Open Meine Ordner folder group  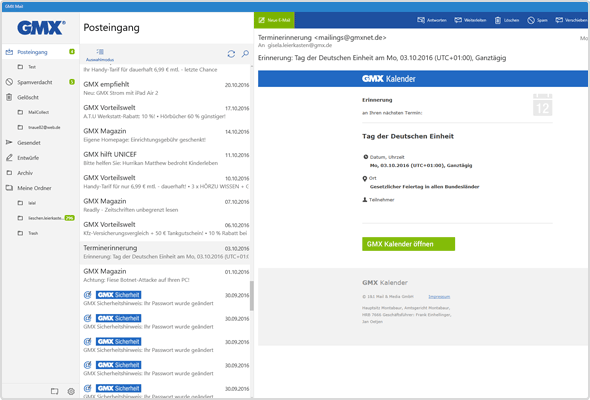40,188
